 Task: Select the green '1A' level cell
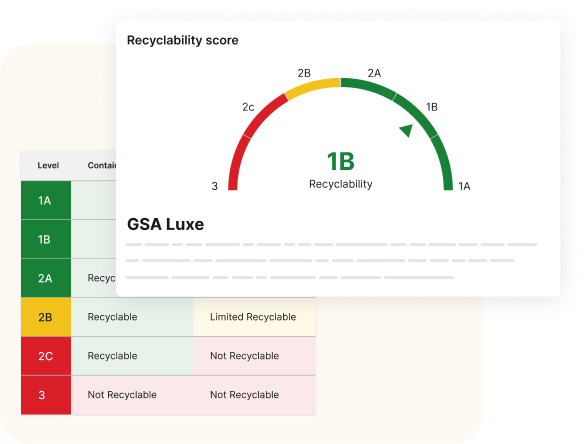46,200
